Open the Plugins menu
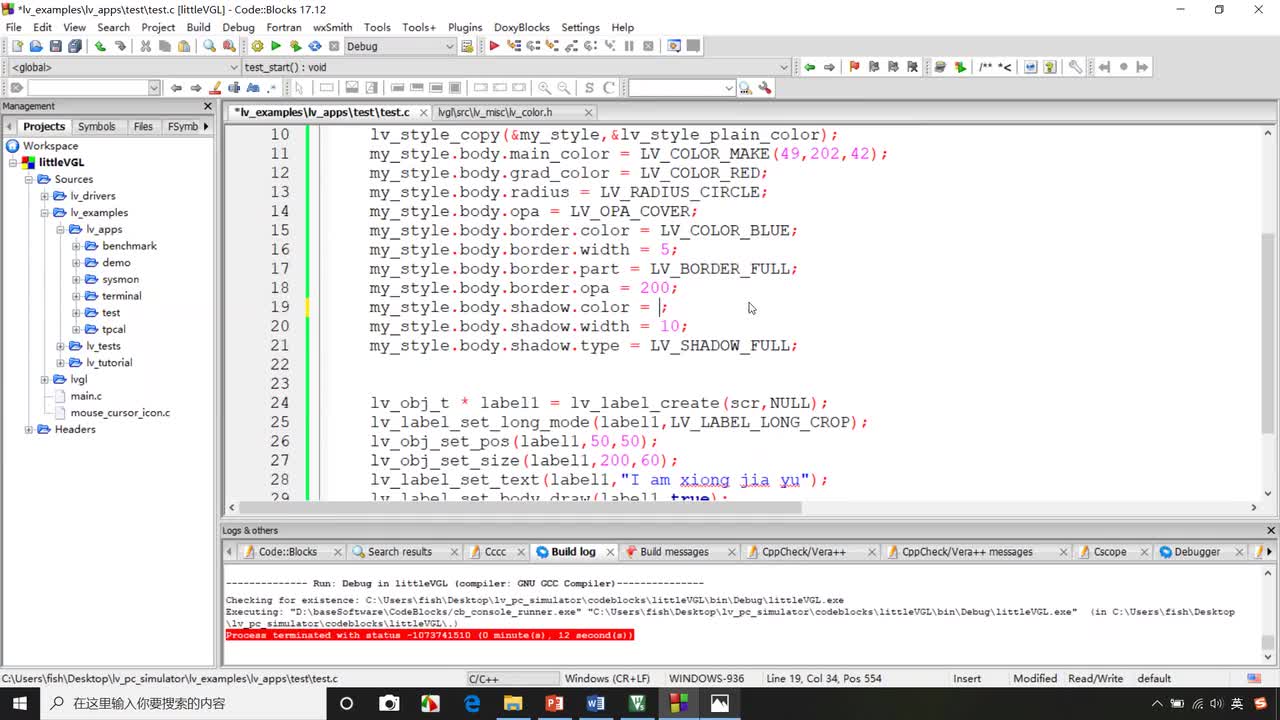This screenshot has height=720, width=1280. click(x=464, y=27)
